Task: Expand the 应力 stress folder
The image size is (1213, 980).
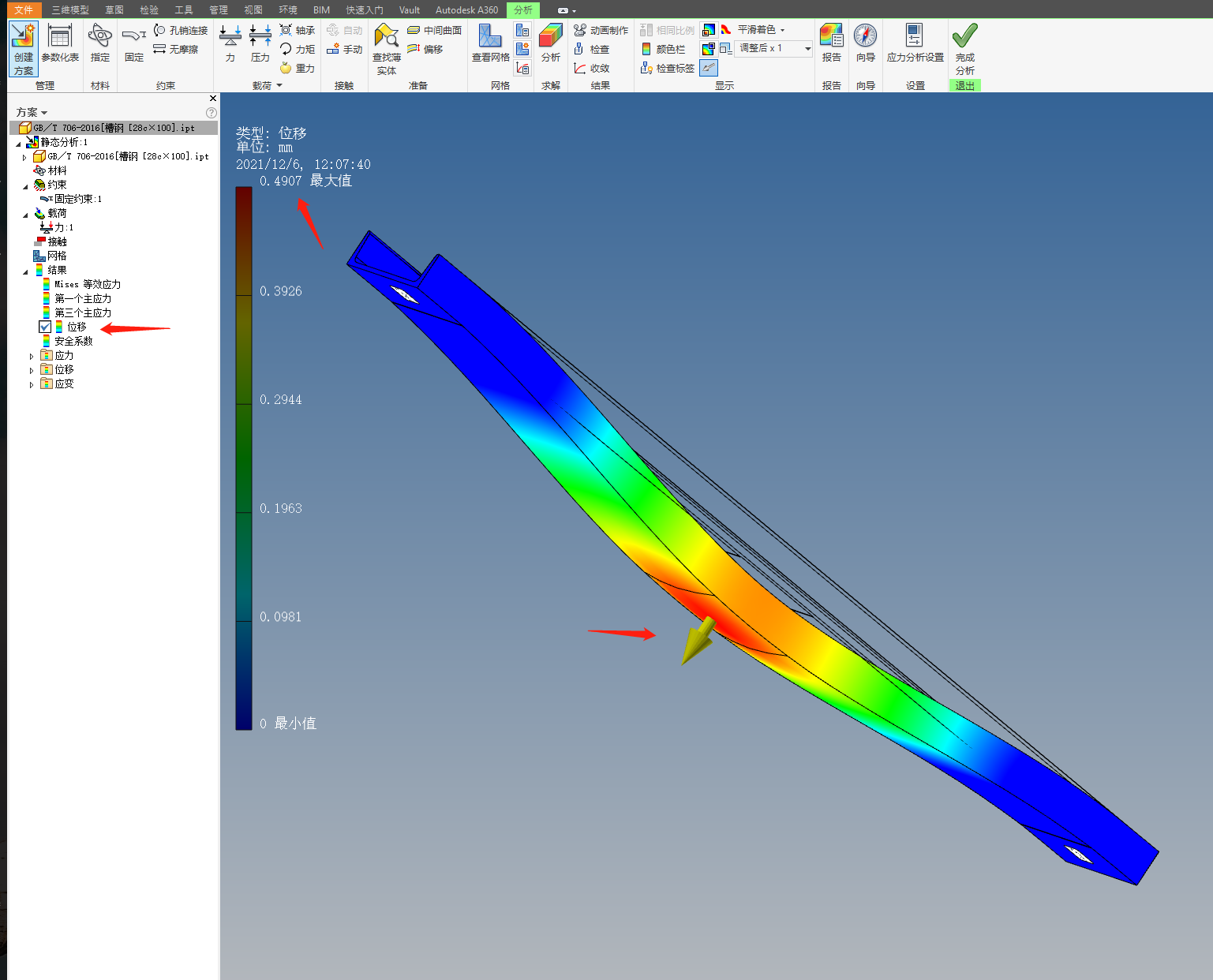Action: click(x=32, y=357)
